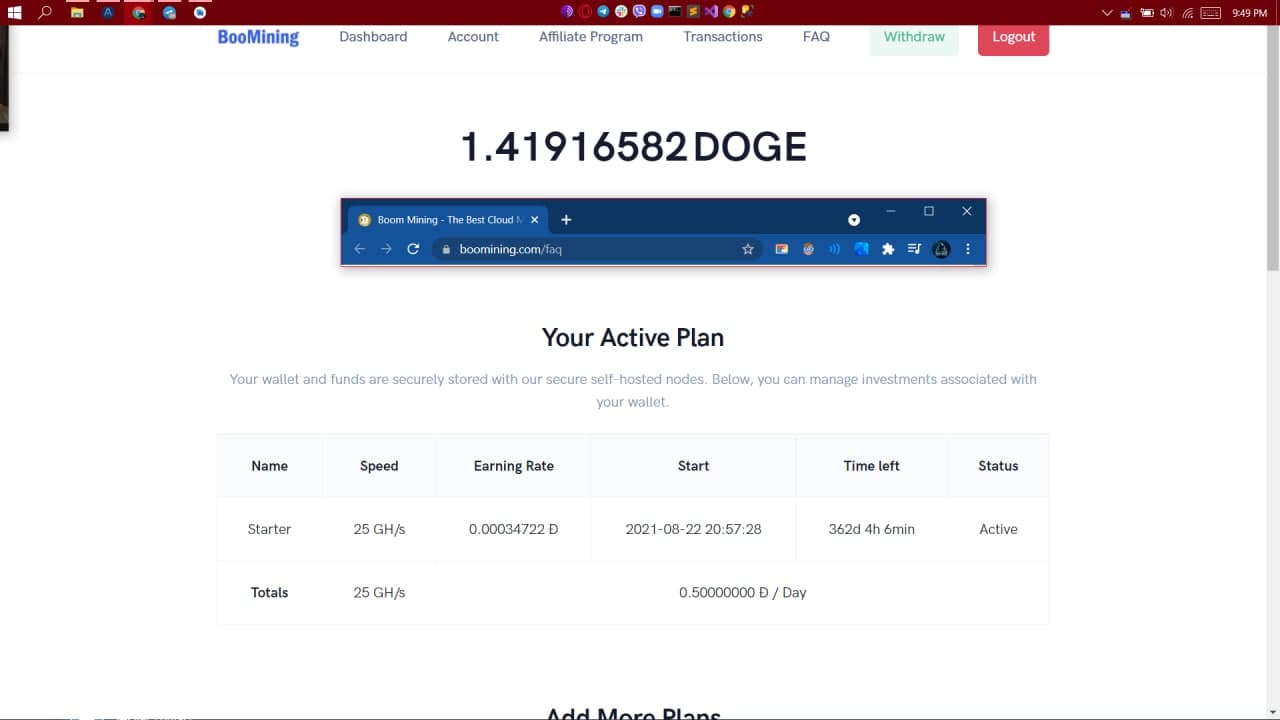This screenshot has height=720, width=1280.
Task: Open the Extensions puzzle menu
Action: 887,249
